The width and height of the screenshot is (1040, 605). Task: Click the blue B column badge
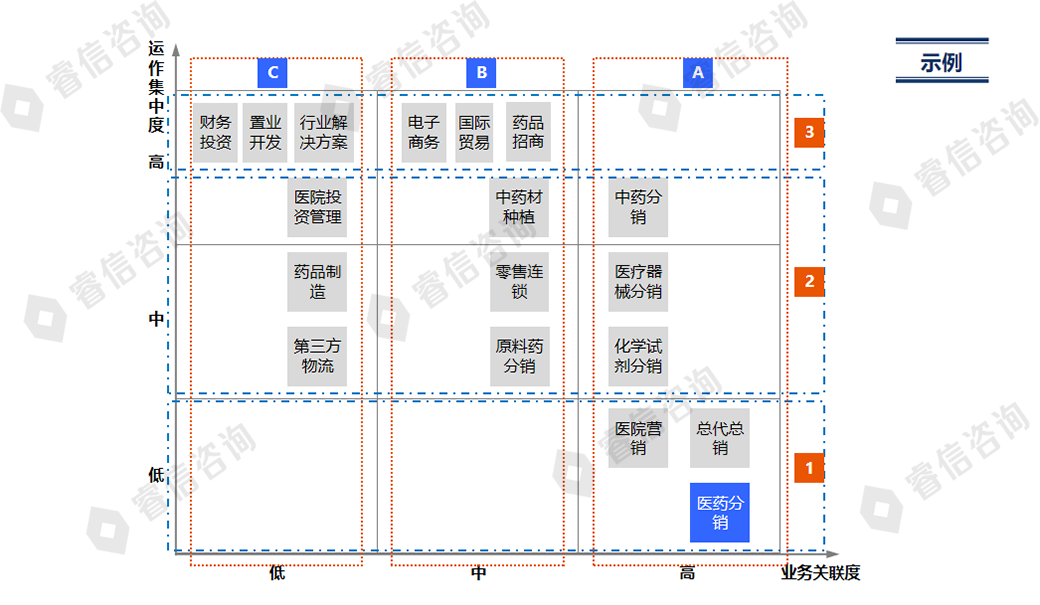pos(481,73)
